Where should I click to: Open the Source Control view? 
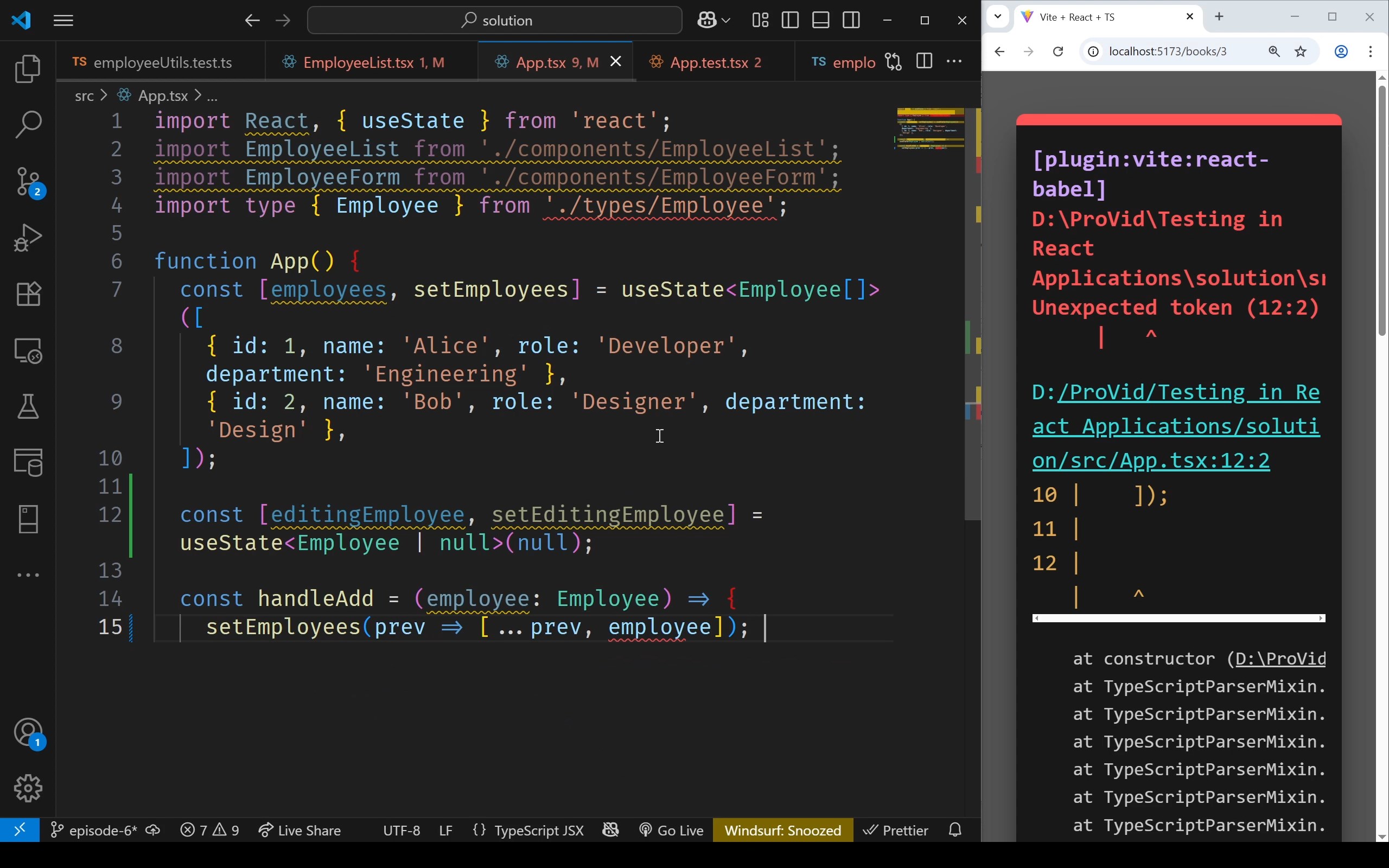(27, 181)
